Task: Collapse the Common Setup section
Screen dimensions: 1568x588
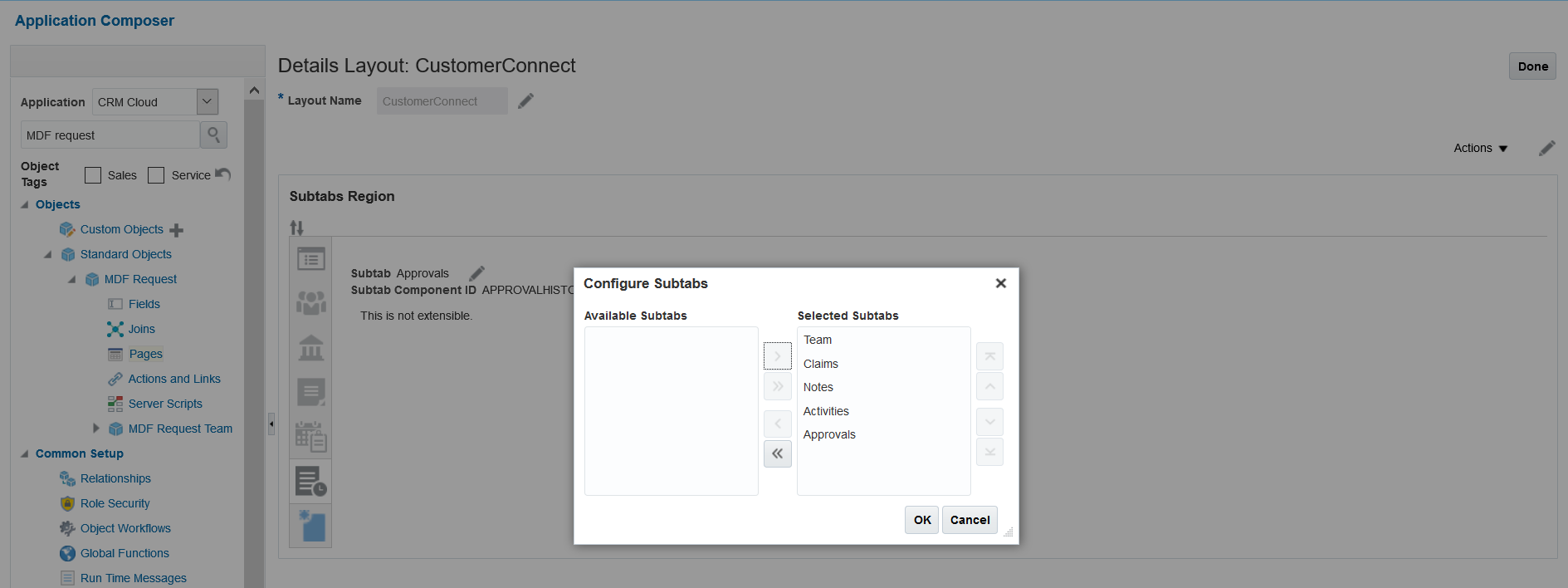Action: tap(25, 453)
